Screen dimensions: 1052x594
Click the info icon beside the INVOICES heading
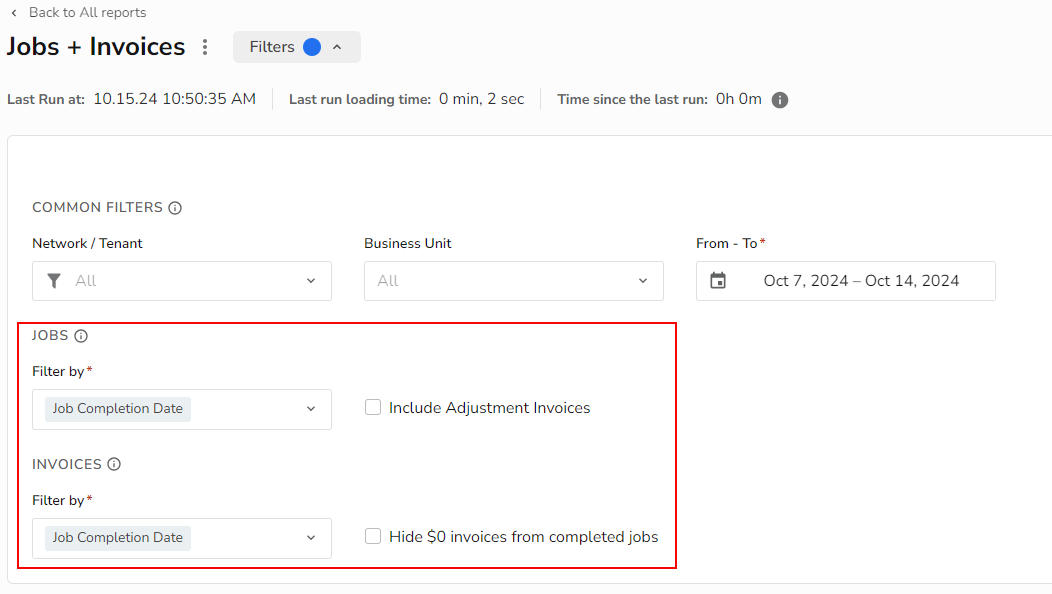tap(114, 464)
